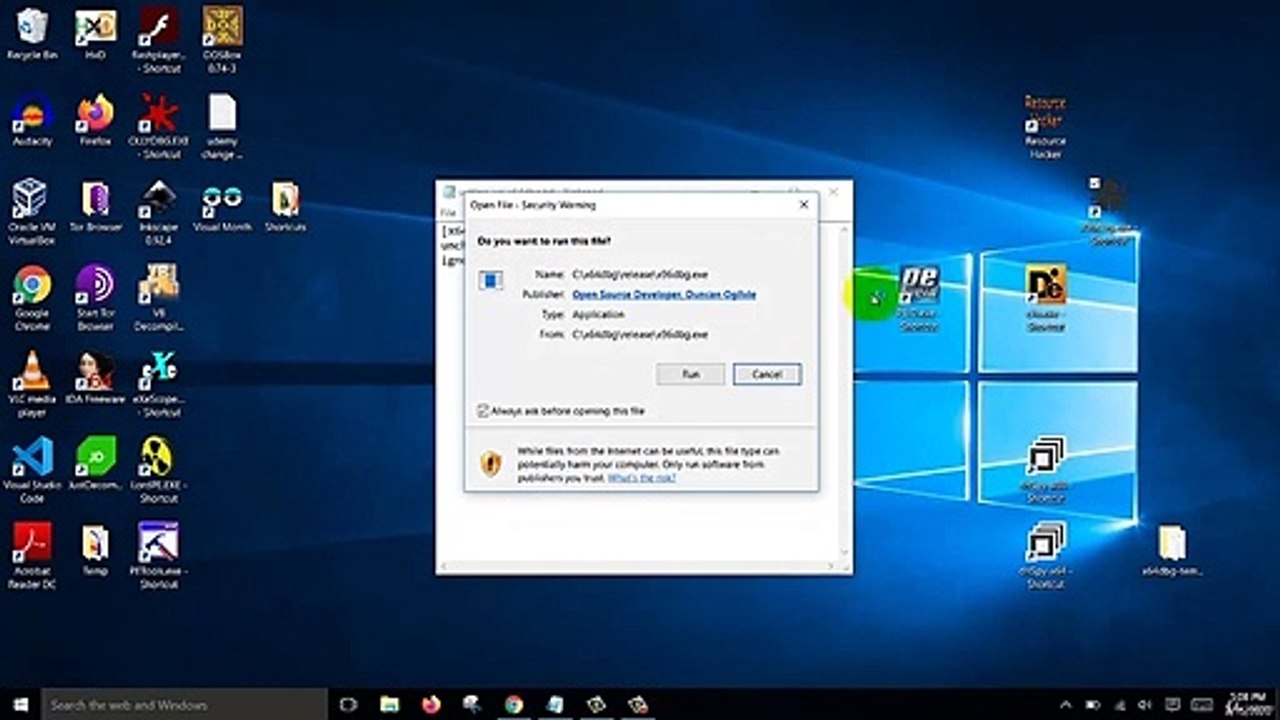This screenshot has width=1280, height=720.
Task: Open the x96dbg shortcut with bug icon
Action: tap(1109, 212)
